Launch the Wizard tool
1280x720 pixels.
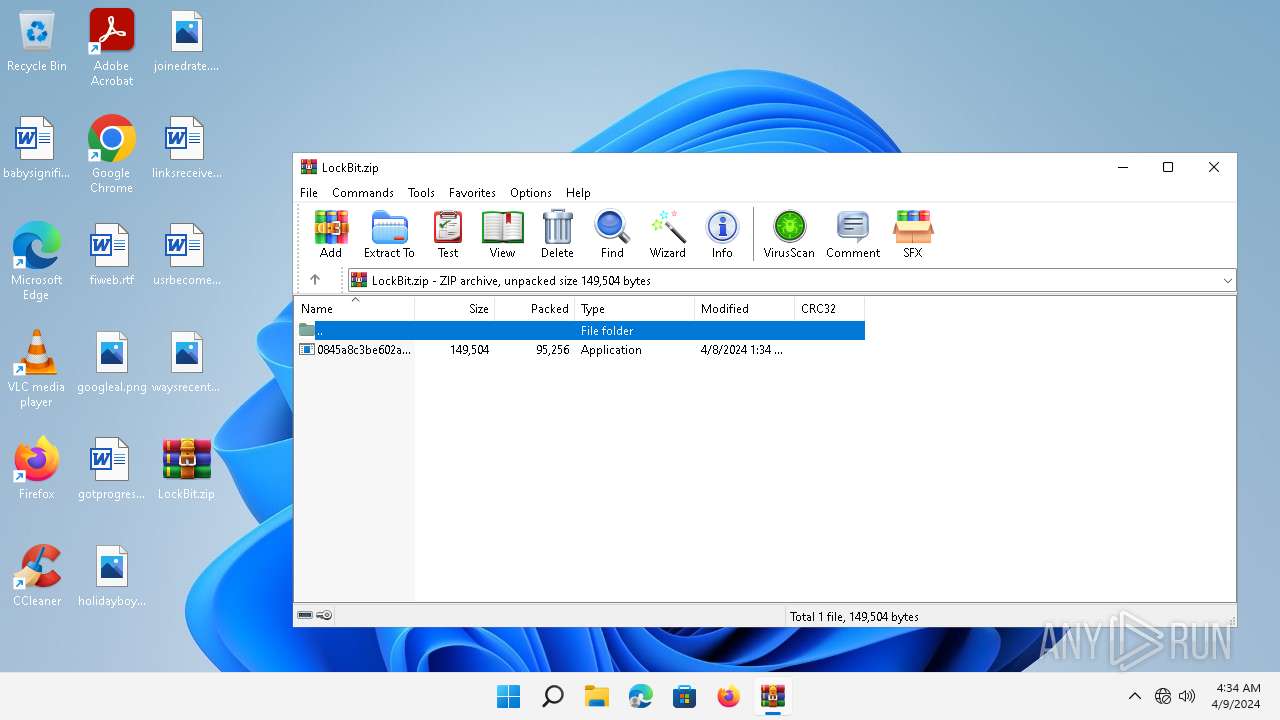(667, 235)
